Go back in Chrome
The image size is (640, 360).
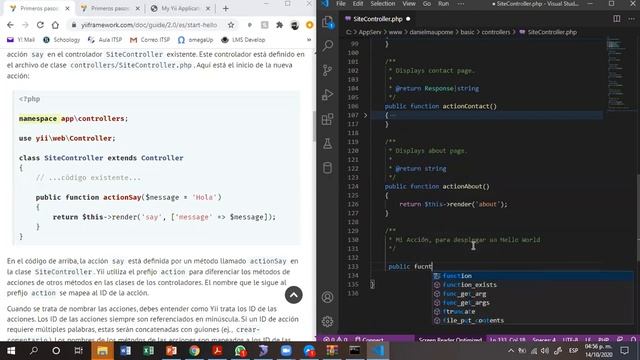pos(11,25)
